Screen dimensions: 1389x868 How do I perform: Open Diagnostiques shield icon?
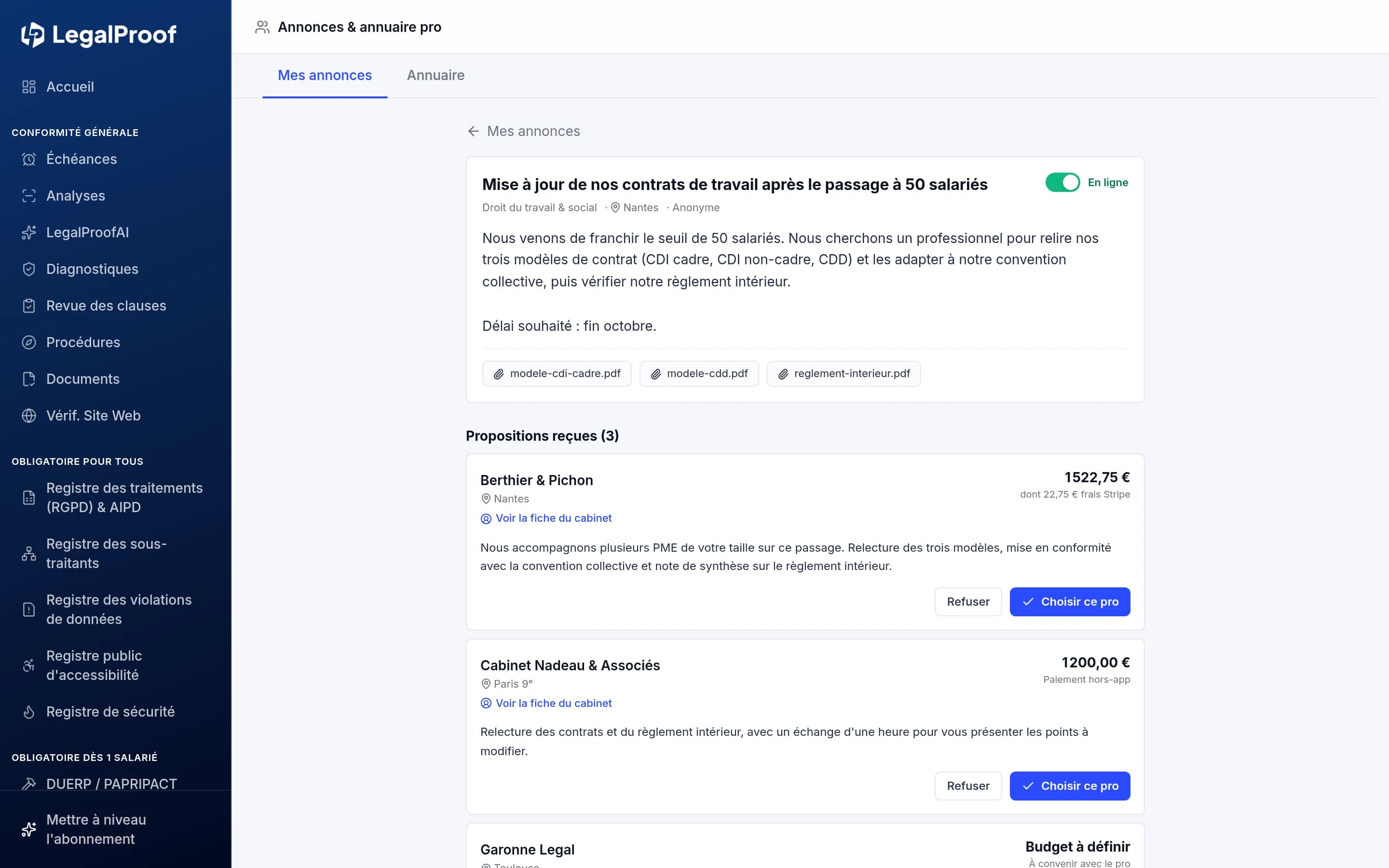click(29, 269)
